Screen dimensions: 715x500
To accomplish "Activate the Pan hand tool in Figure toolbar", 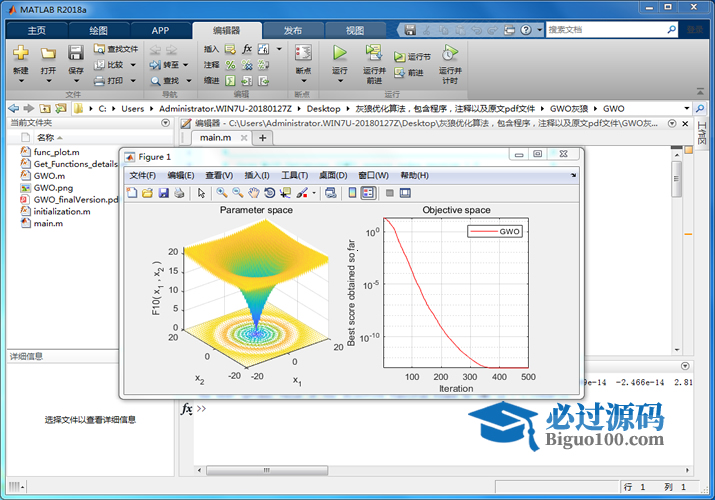I will 254,193.
